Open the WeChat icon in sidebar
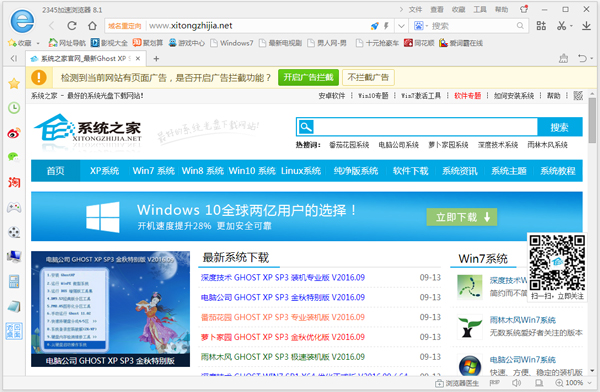Screen dimensions: 600x392 14,157
